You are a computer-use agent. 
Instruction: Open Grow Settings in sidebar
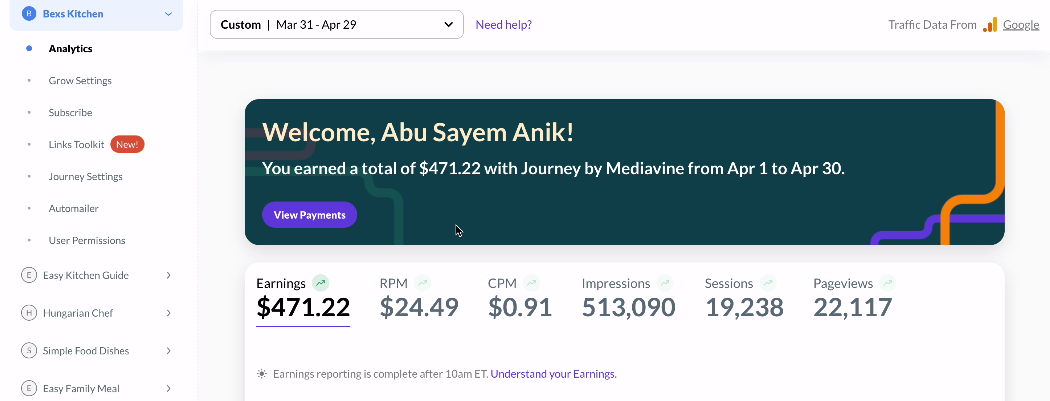click(x=80, y=80)
